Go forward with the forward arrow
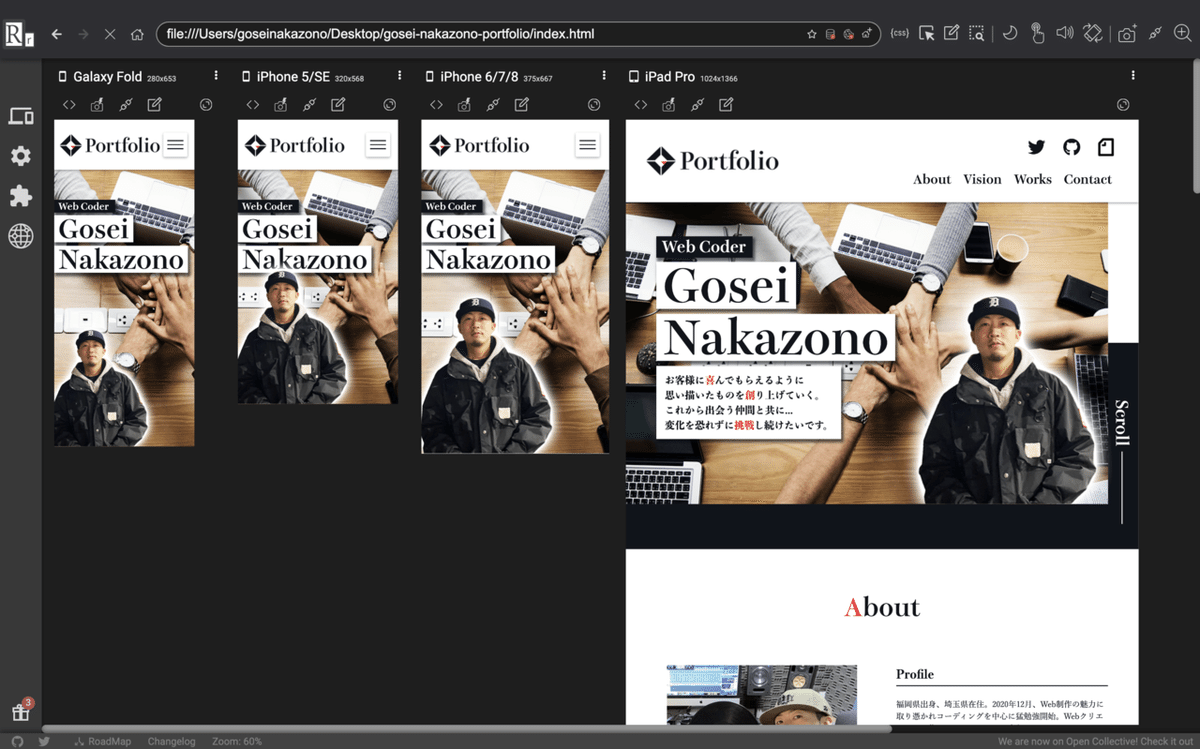This screenshot has width=1200, height=749. click(x=84, y=34)
